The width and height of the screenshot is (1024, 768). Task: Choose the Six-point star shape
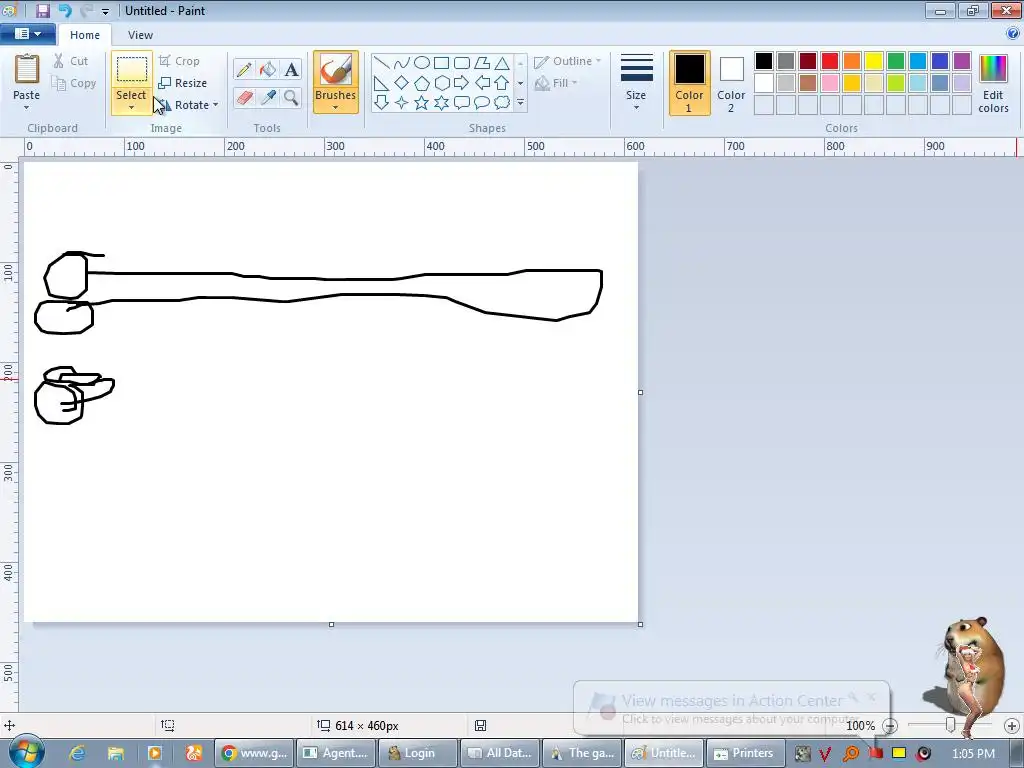click(x=441, y=103)
